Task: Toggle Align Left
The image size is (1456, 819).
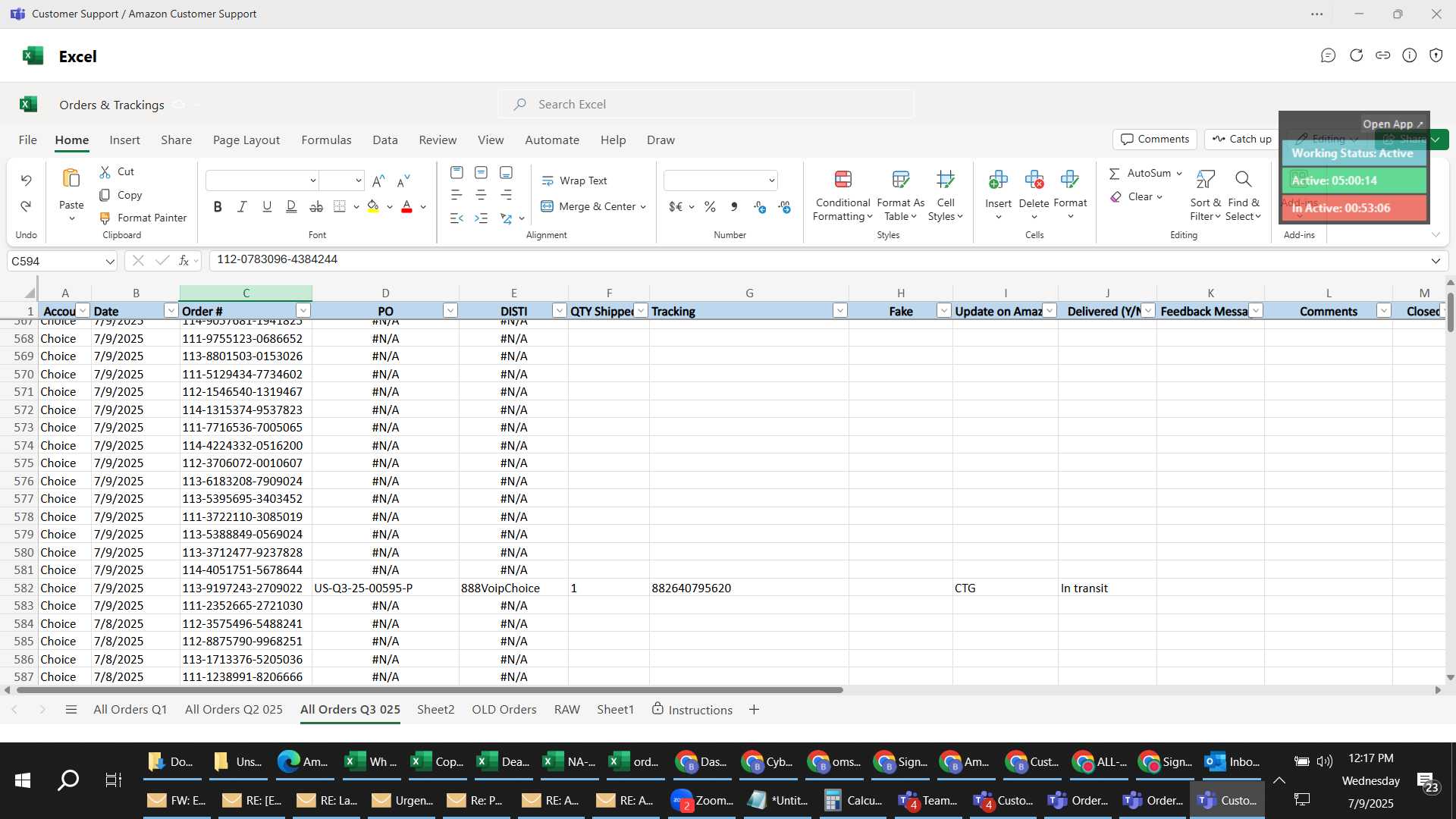Action: [x=457, y=195]
